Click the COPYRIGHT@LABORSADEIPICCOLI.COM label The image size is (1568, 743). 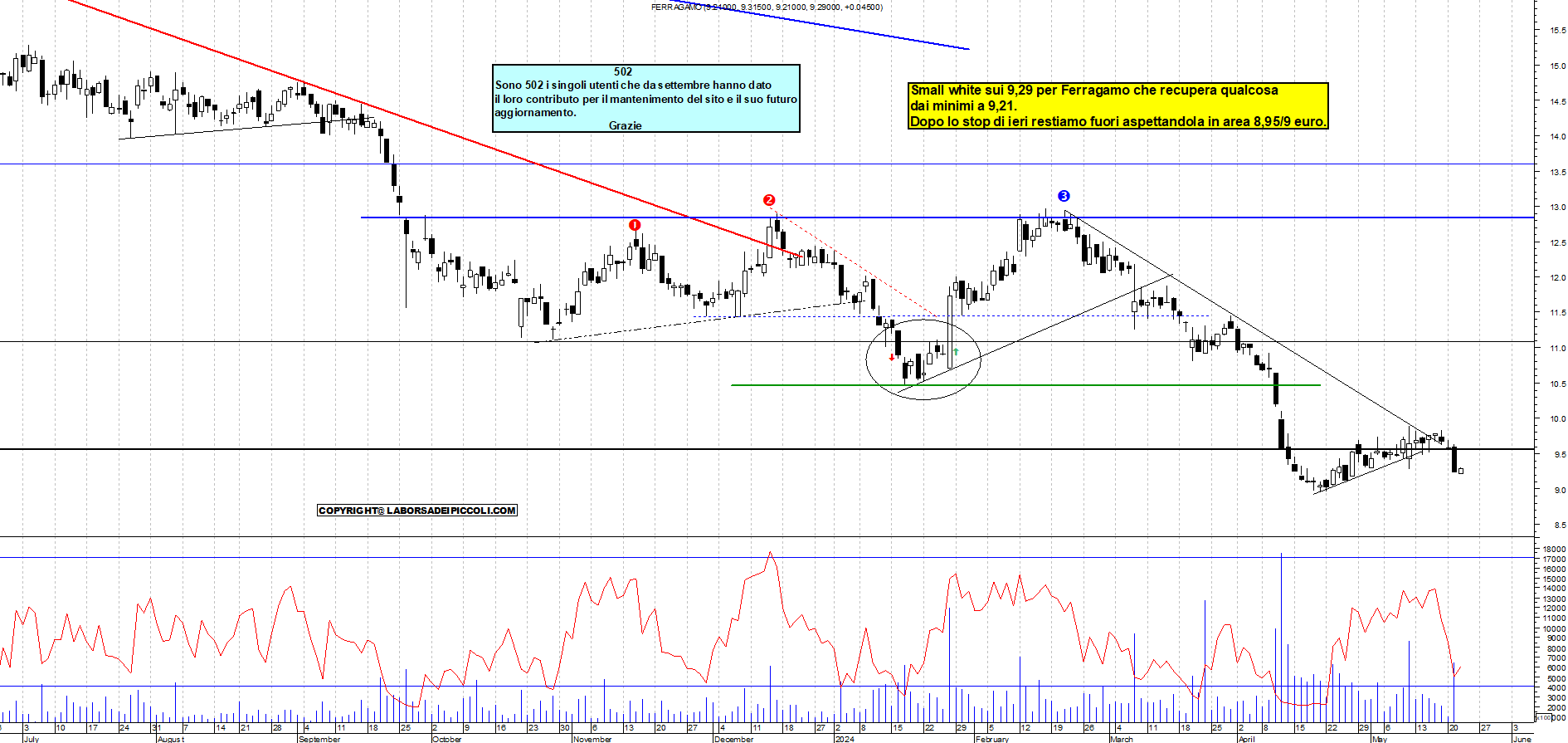click(x=417, y=511)
